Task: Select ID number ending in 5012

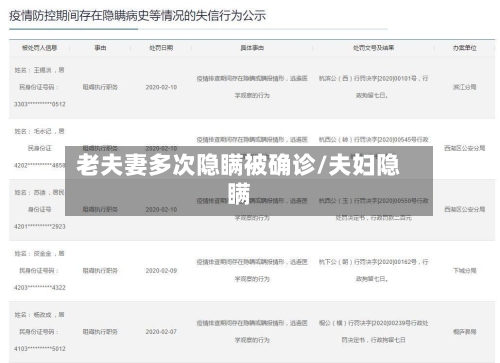Action: point(40,349)
